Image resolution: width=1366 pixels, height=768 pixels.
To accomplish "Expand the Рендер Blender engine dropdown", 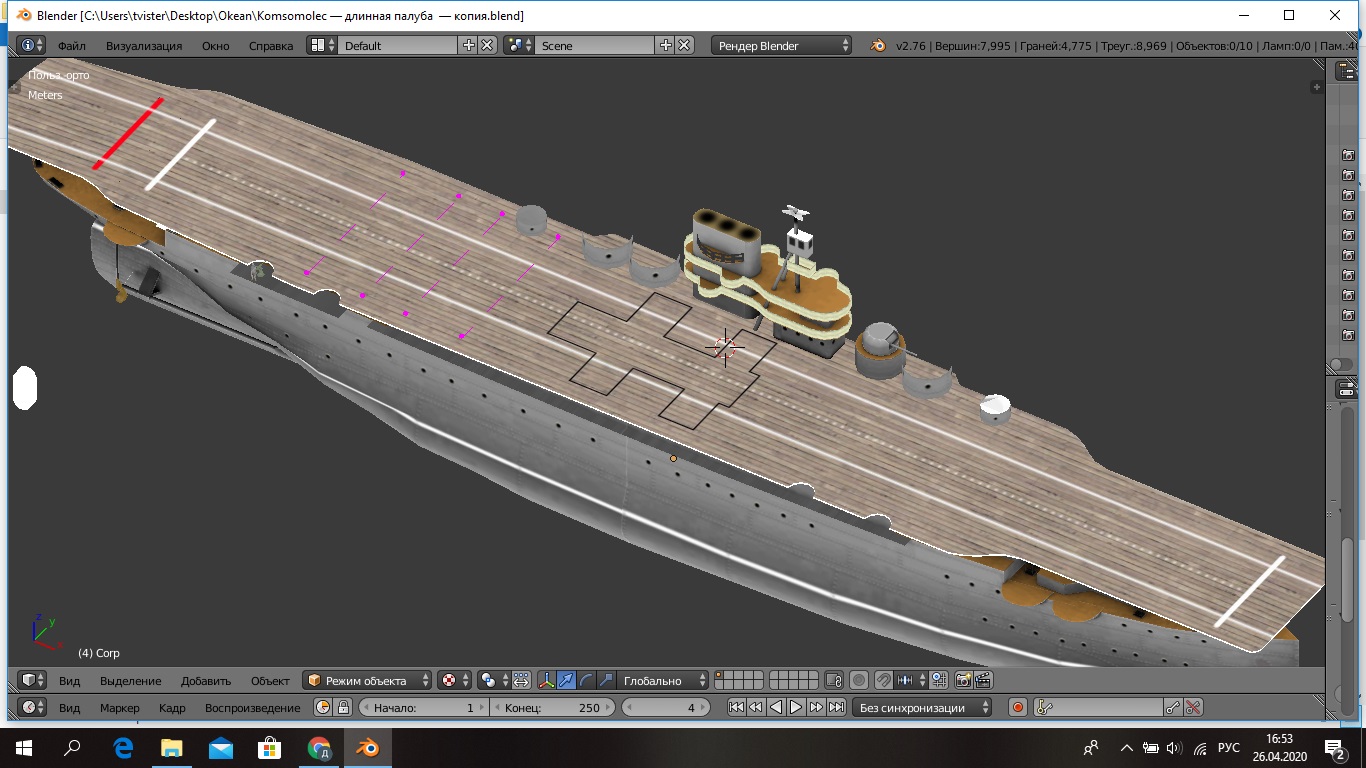I will click(782, 45).
